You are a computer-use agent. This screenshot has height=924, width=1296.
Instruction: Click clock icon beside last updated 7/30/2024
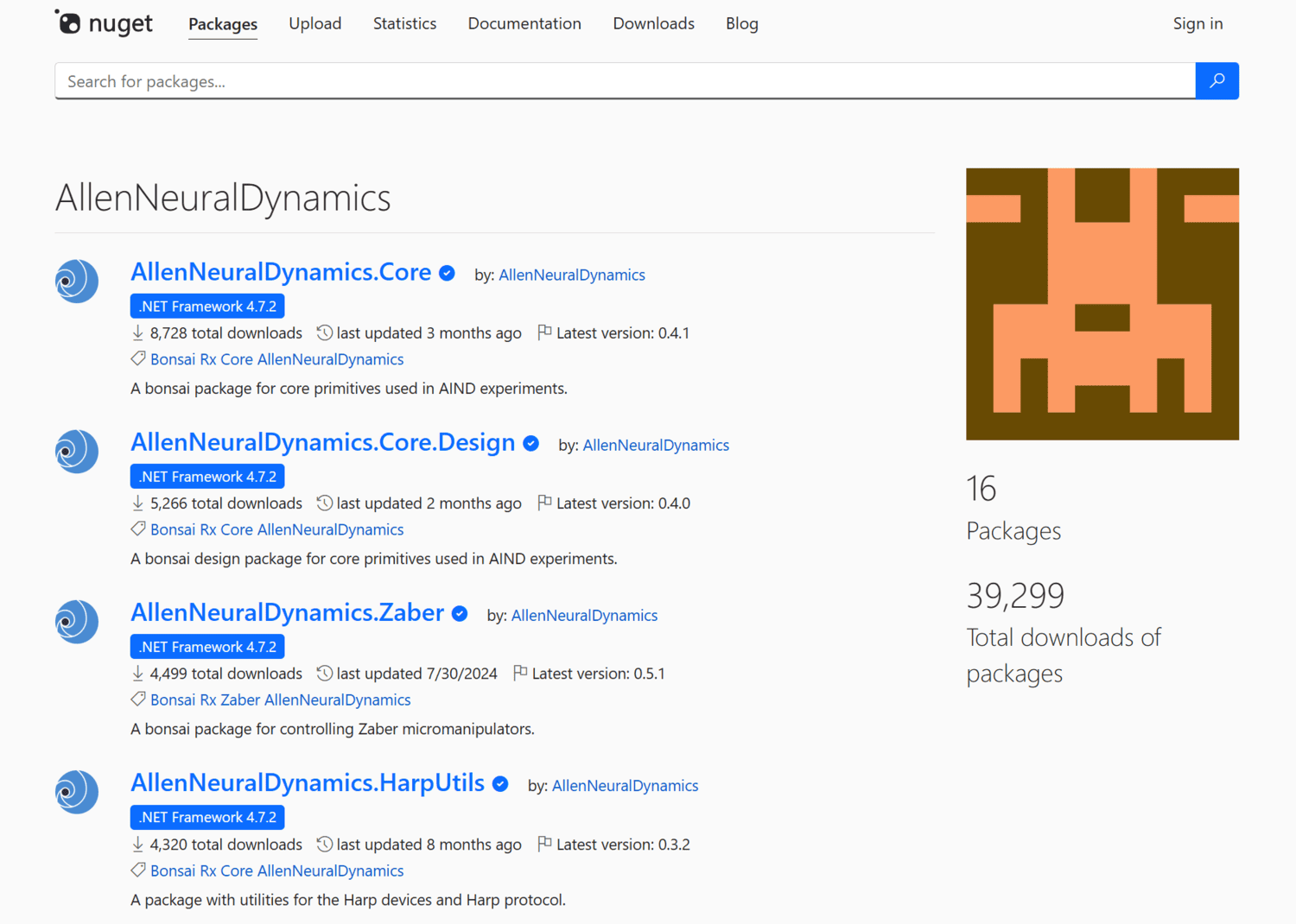click(x=325, y=673)
